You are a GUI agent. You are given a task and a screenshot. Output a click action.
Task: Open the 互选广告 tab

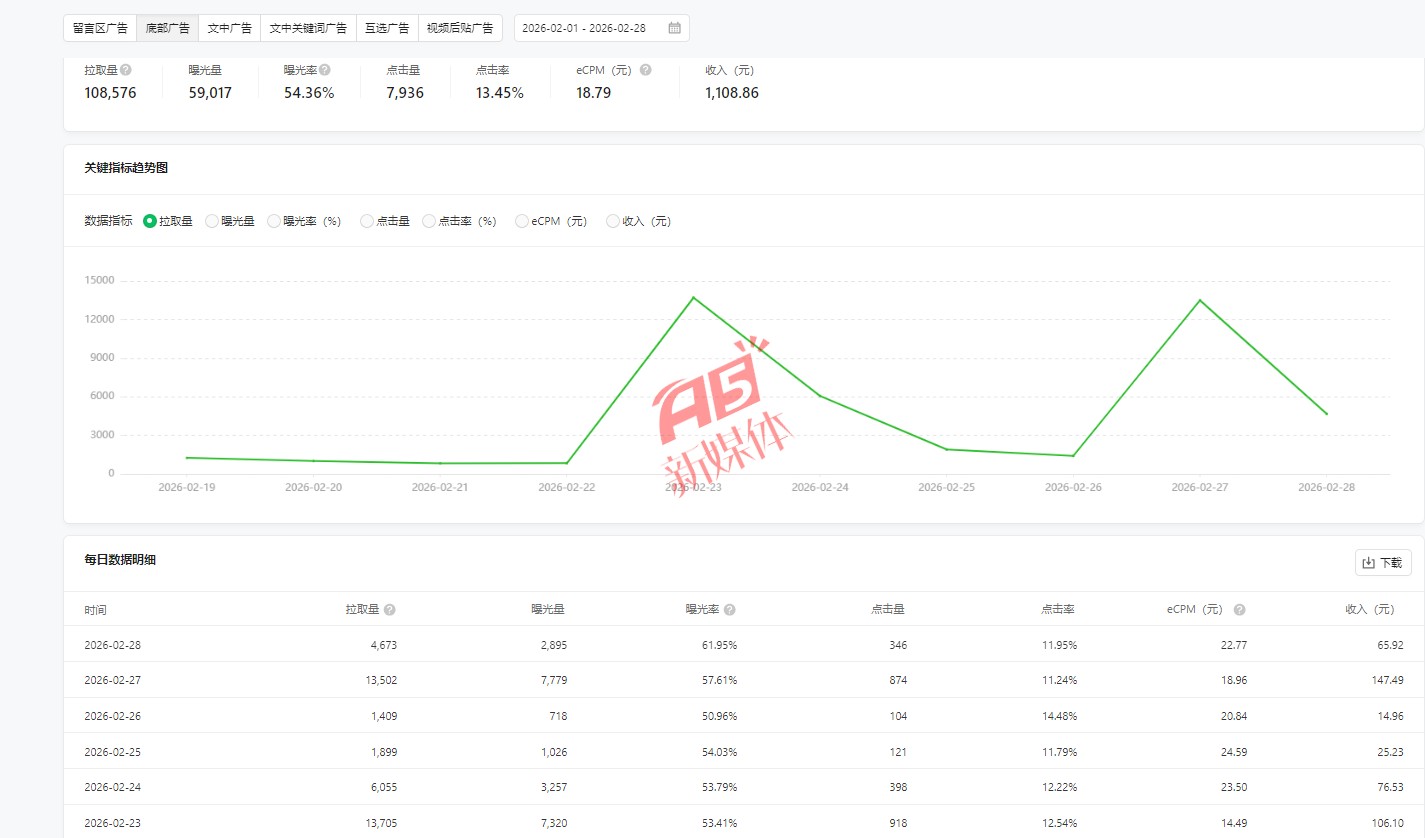click(387, 28)
